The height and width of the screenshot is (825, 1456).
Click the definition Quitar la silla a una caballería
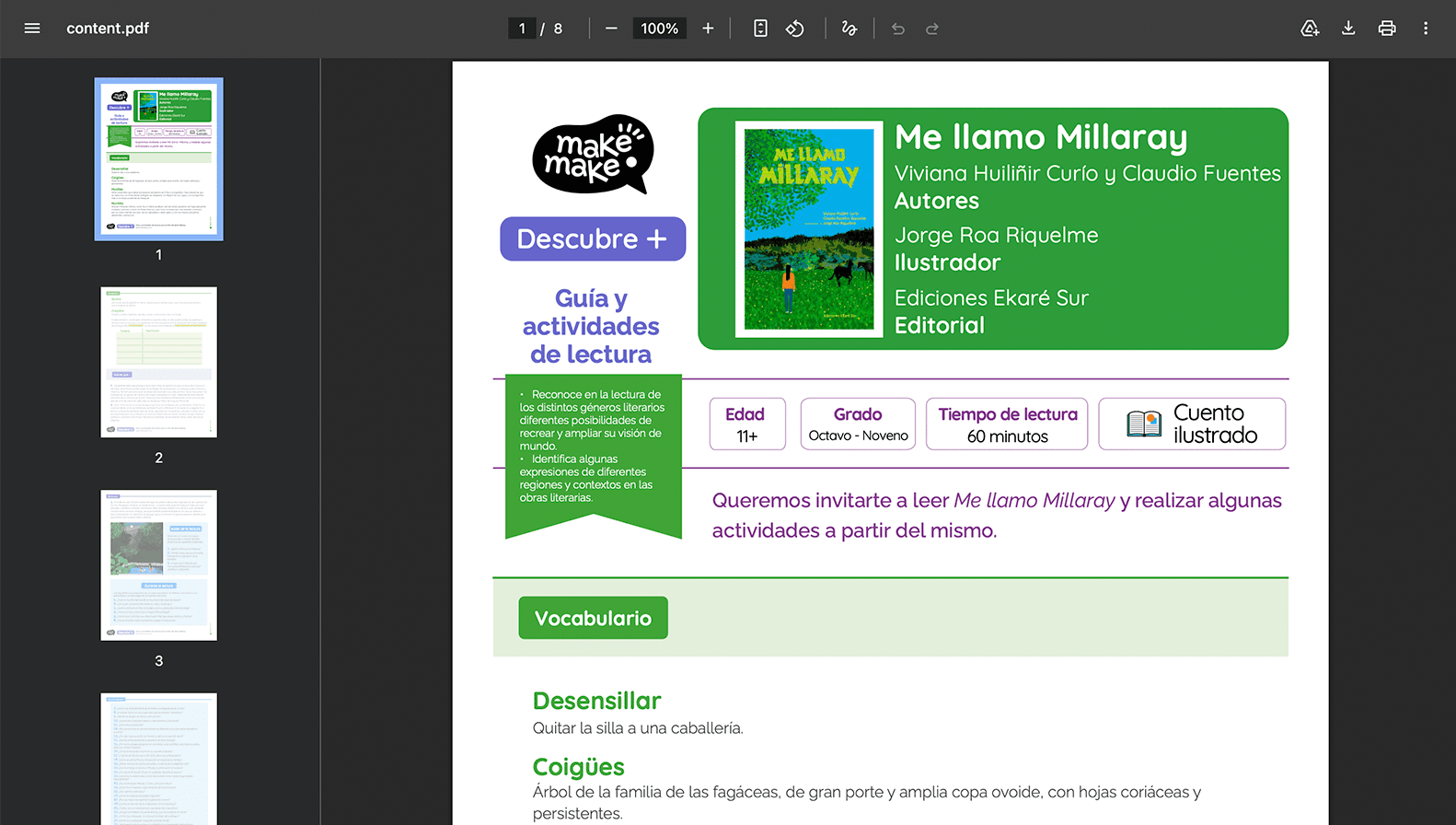pos(638,728)
